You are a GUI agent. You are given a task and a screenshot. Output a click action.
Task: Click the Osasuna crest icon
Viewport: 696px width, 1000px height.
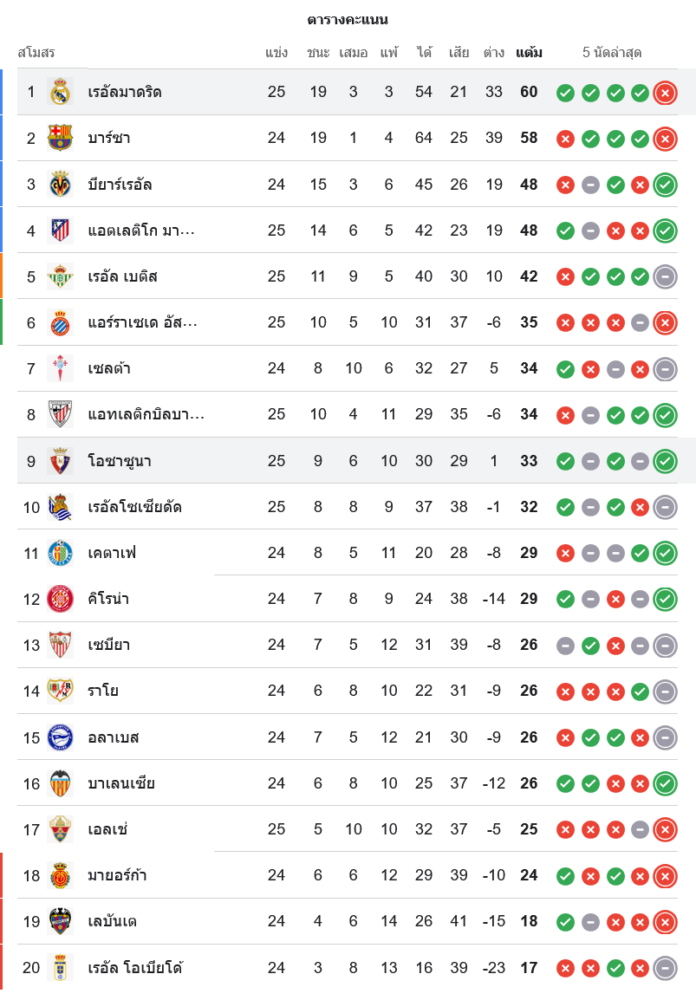[x=60, y=461]
